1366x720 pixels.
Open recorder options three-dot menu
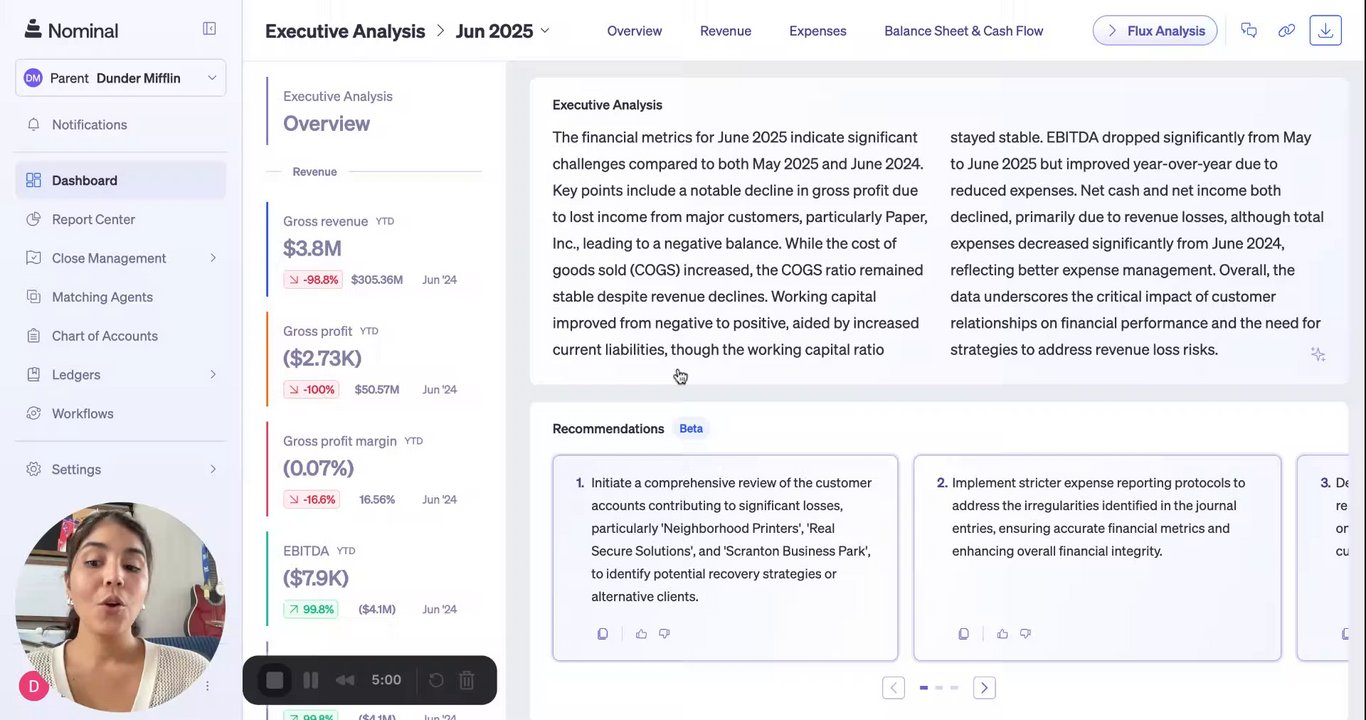click(x=208, y=686)
